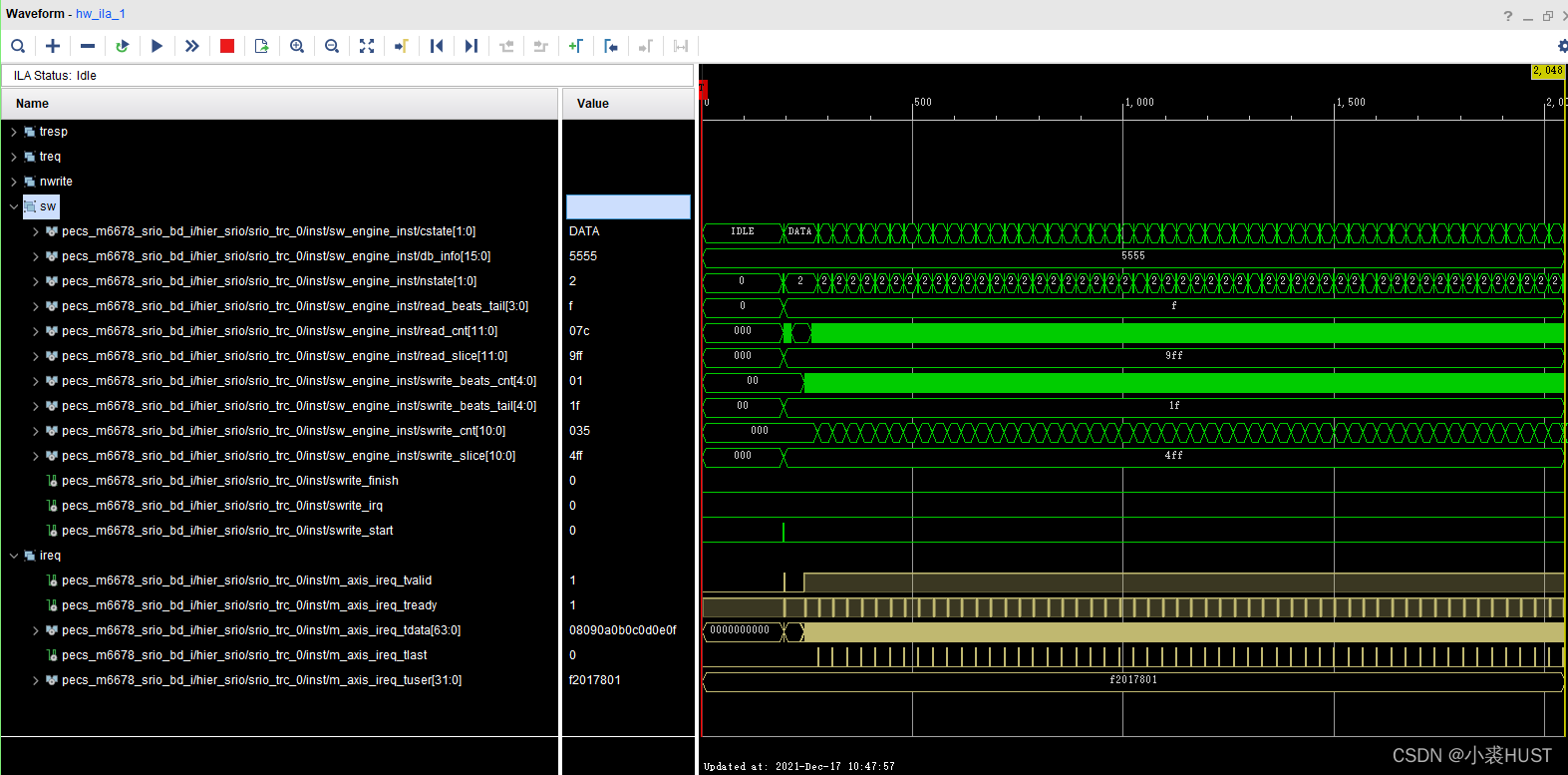Select swrite_cnt[10:0] signal
Screen dimensions: 1568x775
pos(283,431)
